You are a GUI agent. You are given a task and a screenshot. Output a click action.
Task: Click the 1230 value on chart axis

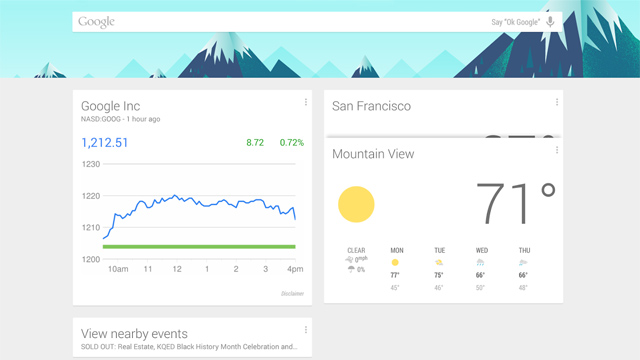tap(91, 164)
